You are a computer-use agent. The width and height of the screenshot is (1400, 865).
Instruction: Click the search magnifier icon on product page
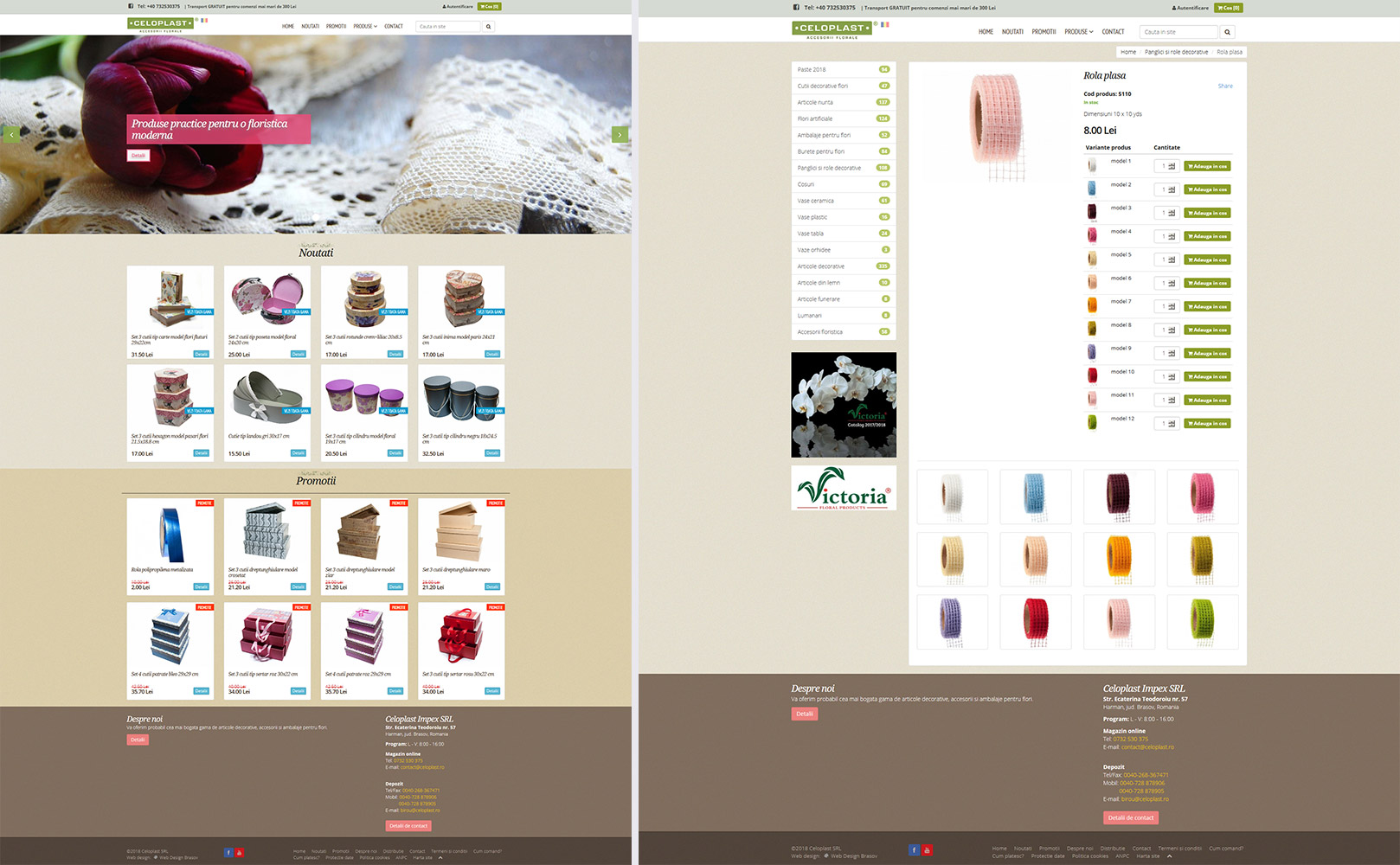pos(1227,32)
